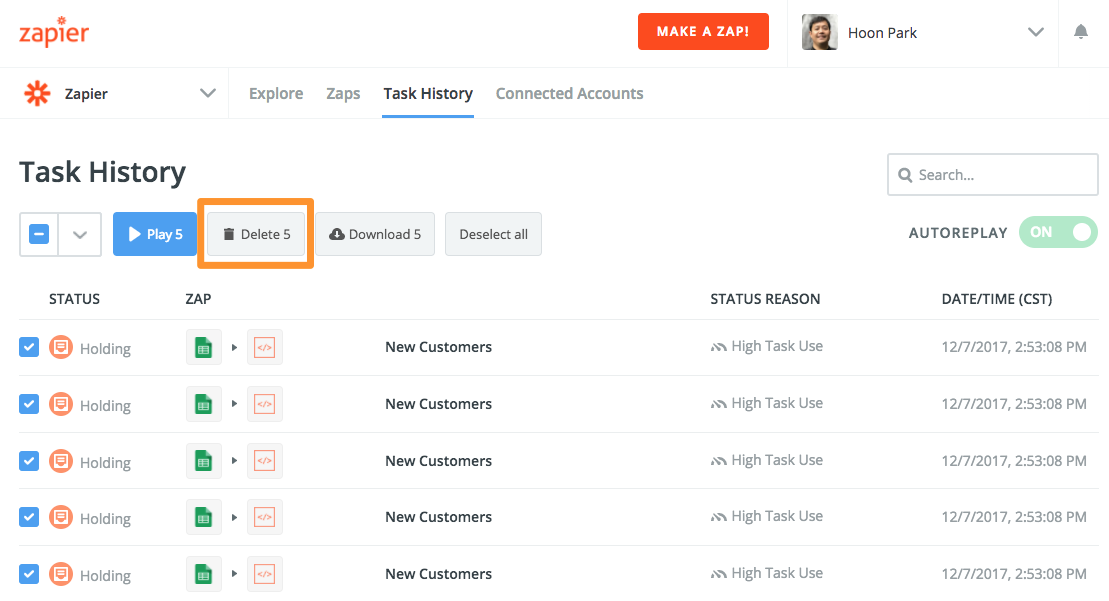Click the Google Sheets icon in the third row
The height and width of the screenshot is (601, 1109).
pyautogui.click(x=204, y=461)
